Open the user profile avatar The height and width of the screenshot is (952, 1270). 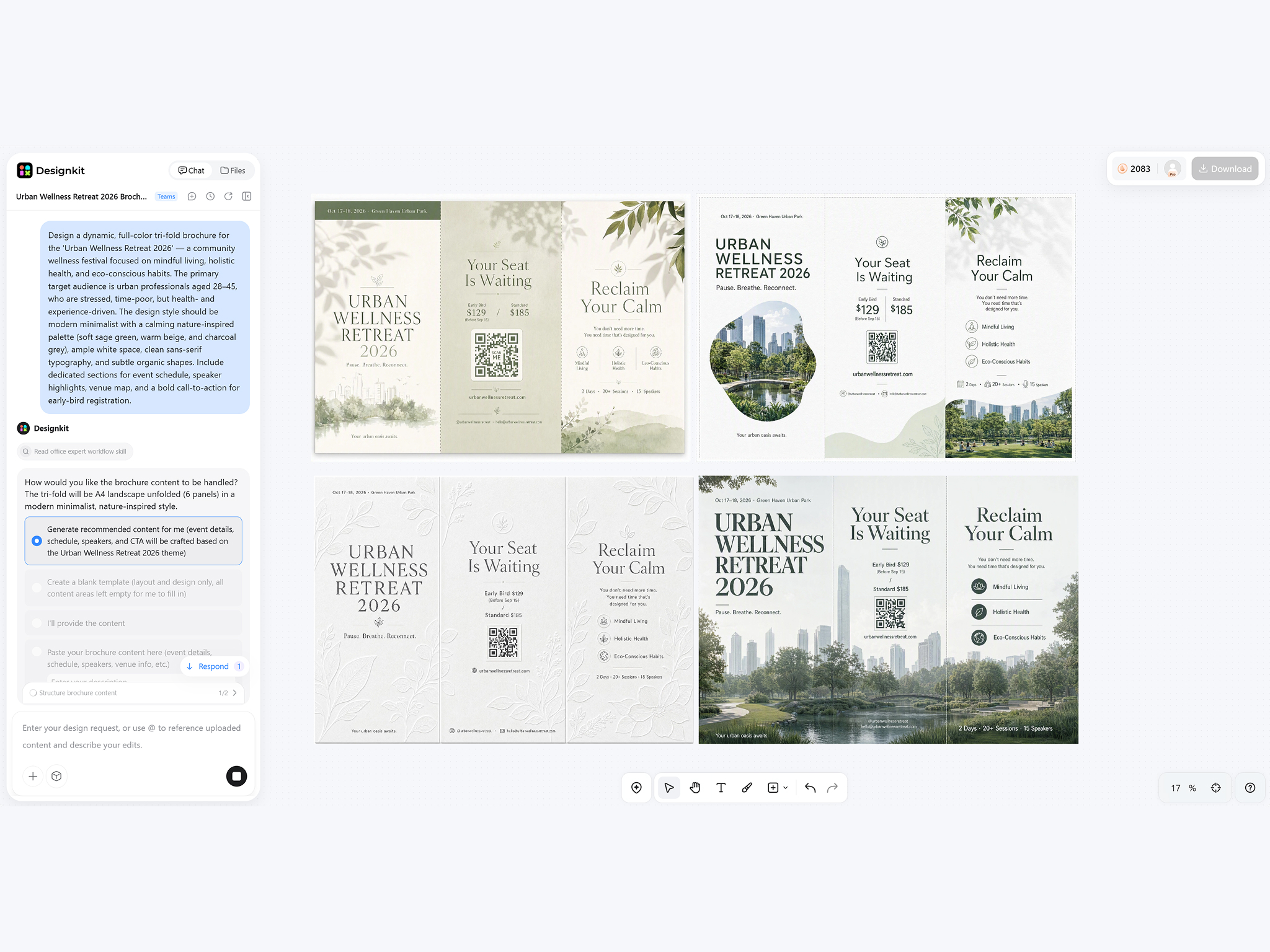tap(1172, 169)
